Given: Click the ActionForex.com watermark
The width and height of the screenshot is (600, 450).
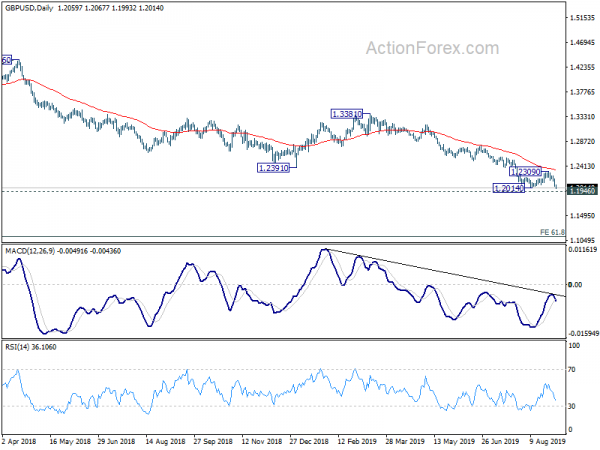Looking at the screenshot, I should [432, 48].
